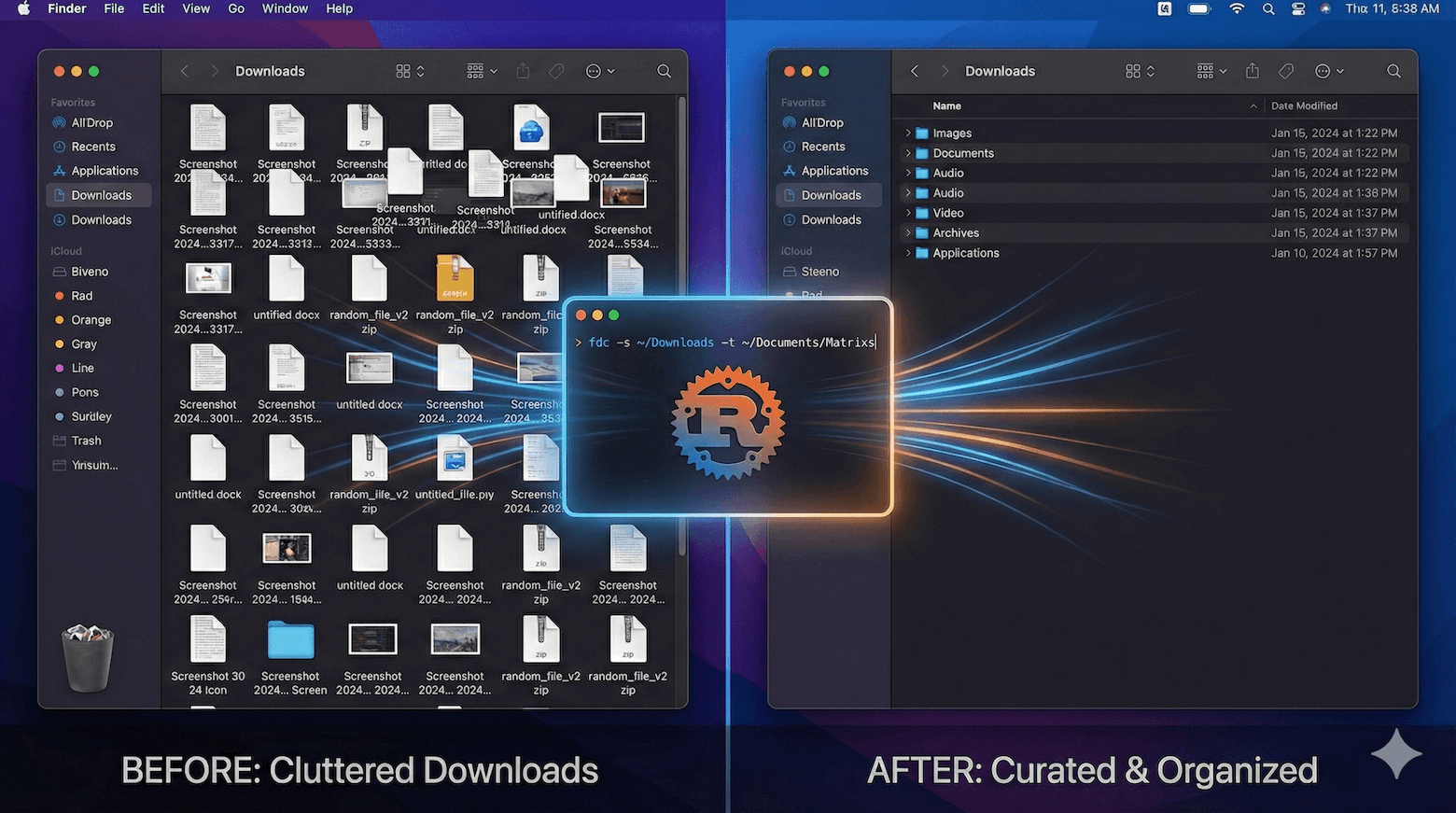Click the full trash can icon in the left window

(x=88, y=658)
